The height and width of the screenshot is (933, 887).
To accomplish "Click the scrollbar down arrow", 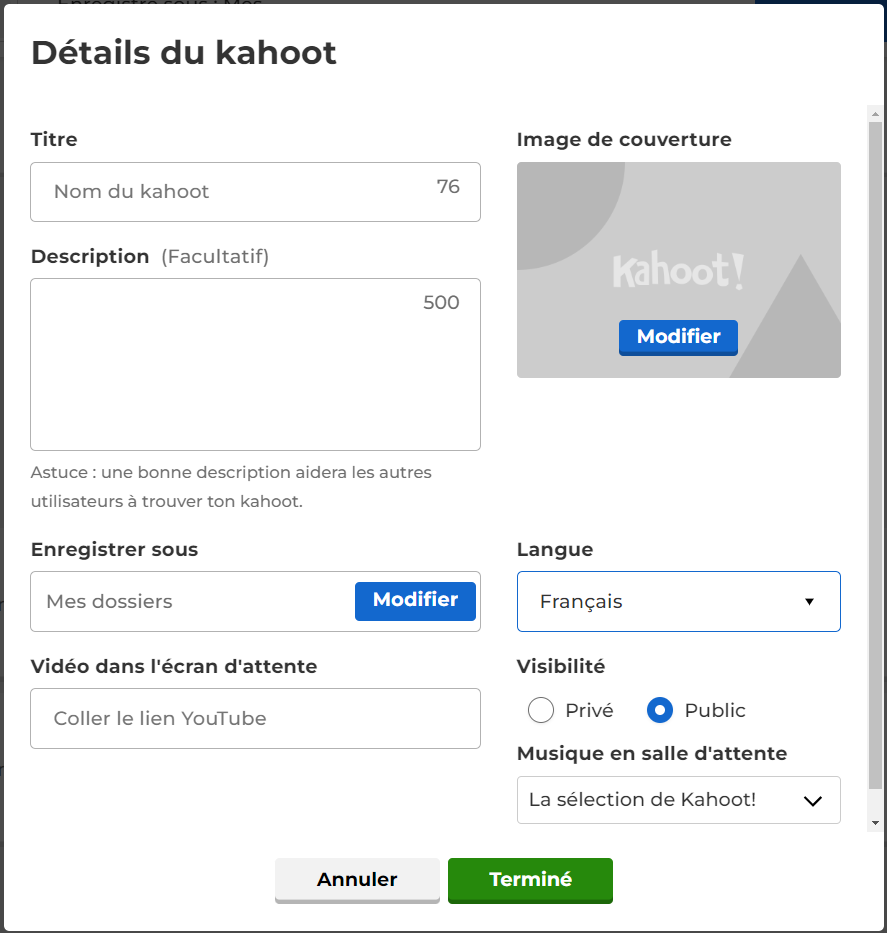I will (x=875, y=824).
